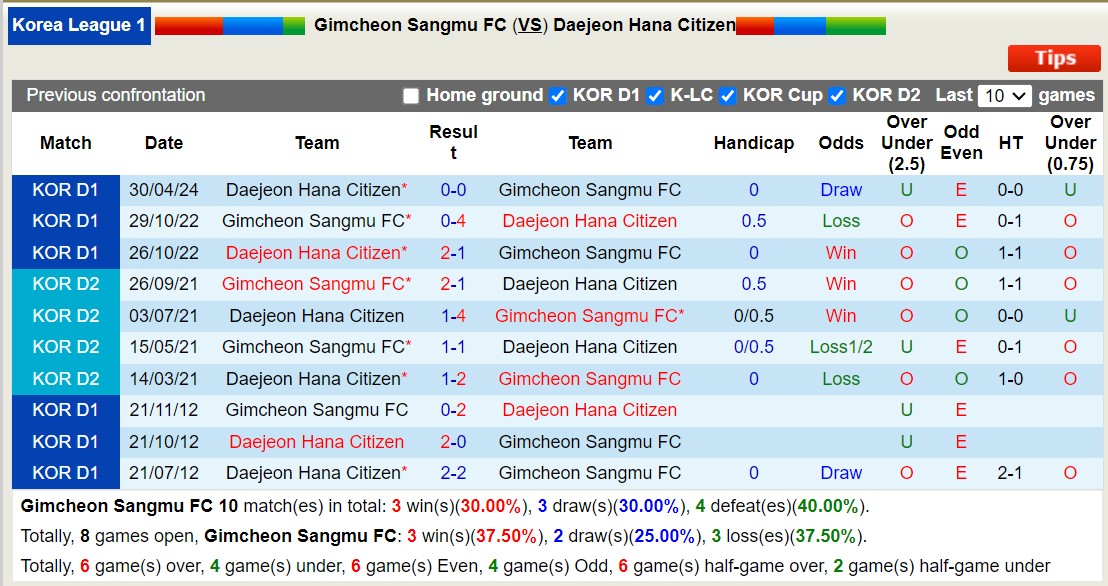Click the light-blue KOR D2 cell for 14/03/21

(x=65, y=378)
